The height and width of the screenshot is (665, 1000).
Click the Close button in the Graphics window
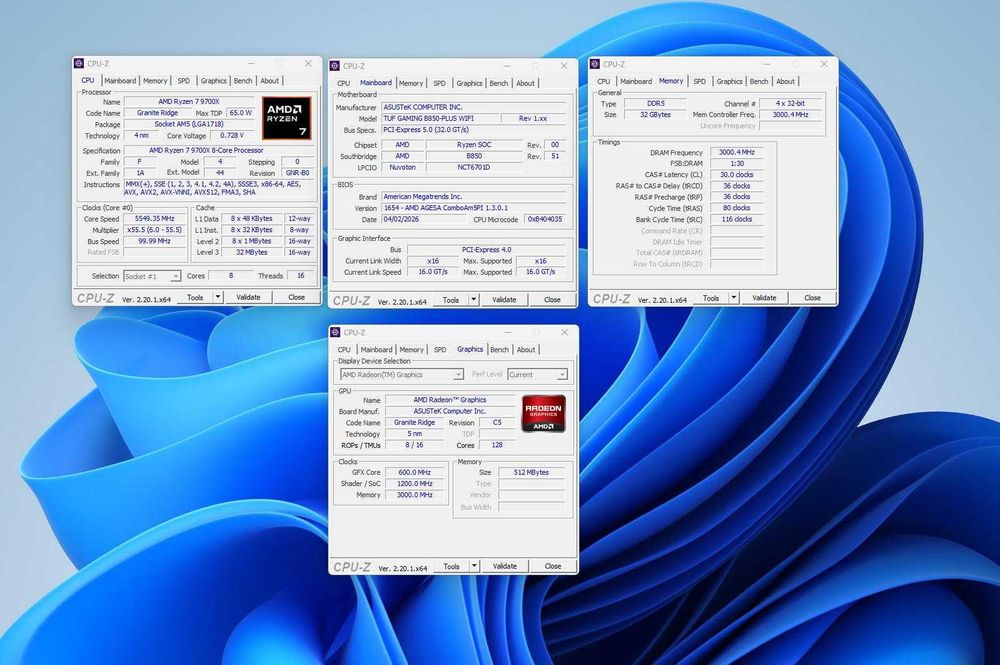pyautogui.click(x=553, y=566)
